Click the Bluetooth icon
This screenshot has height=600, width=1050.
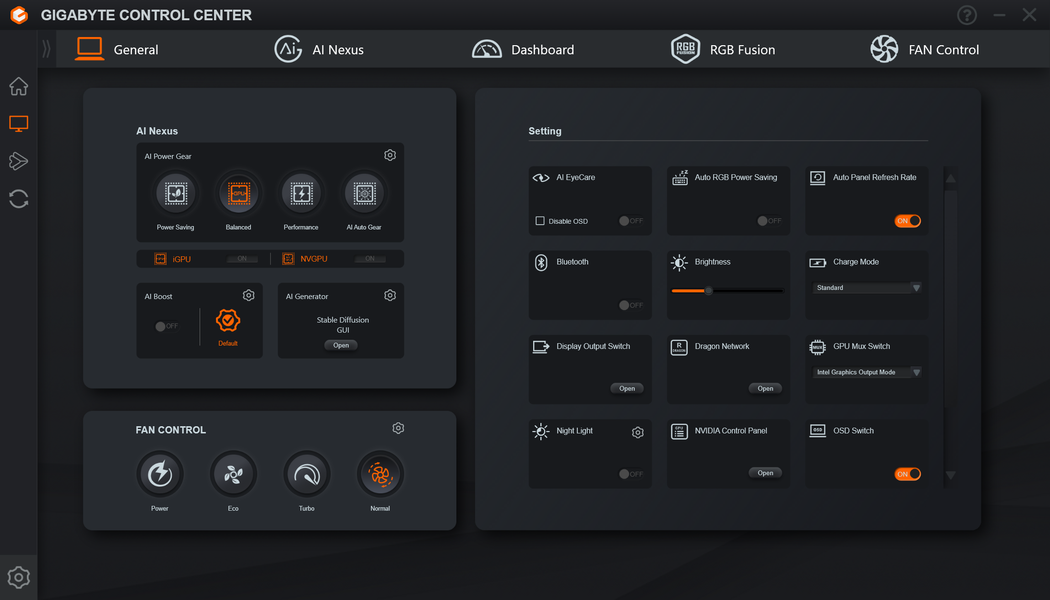(x=541, y=262)
